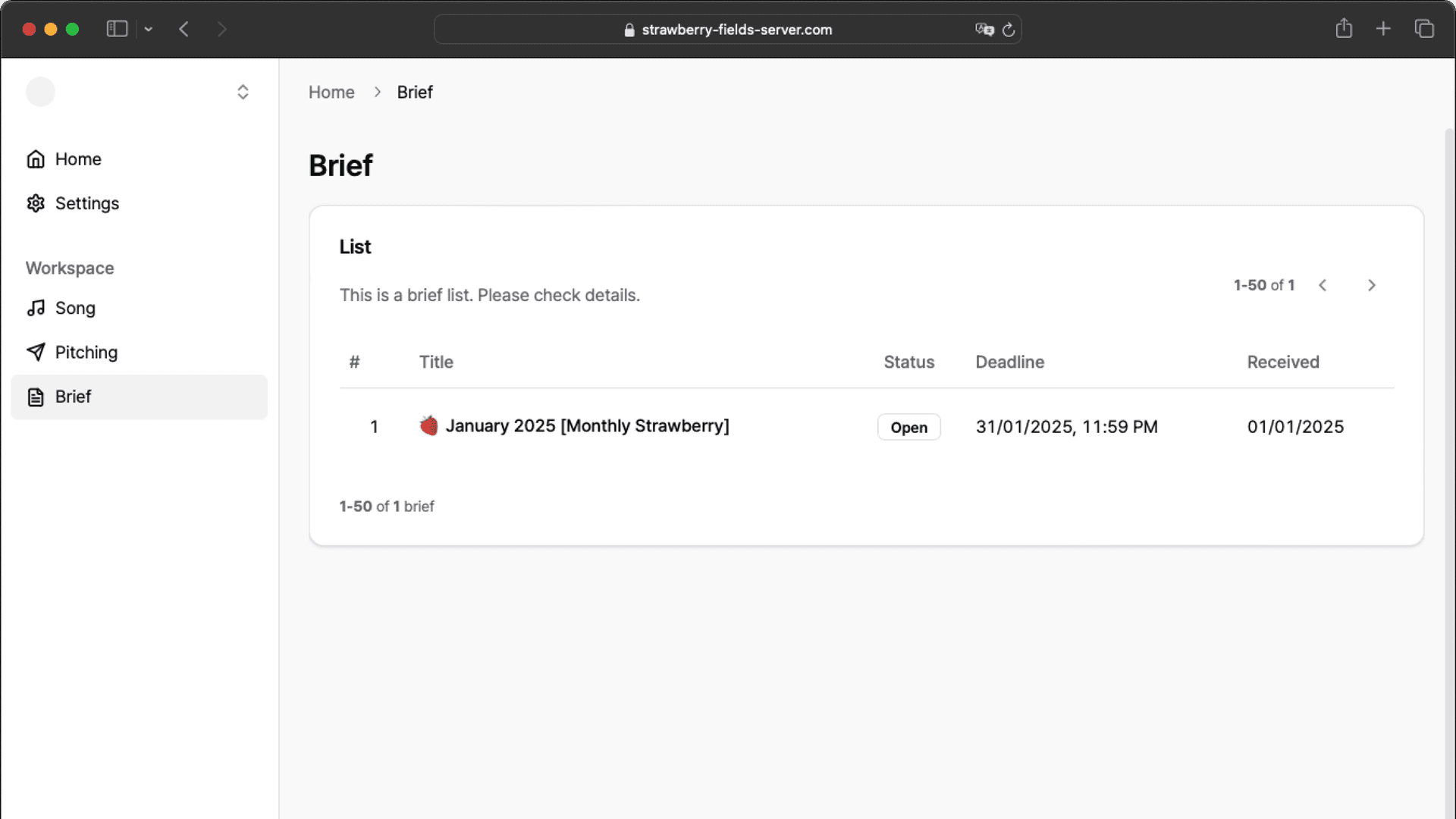This screenshot has width=1456, height=819.
Task: Show tab overview in Safari toolbar
Action: tap(1424, 29)
